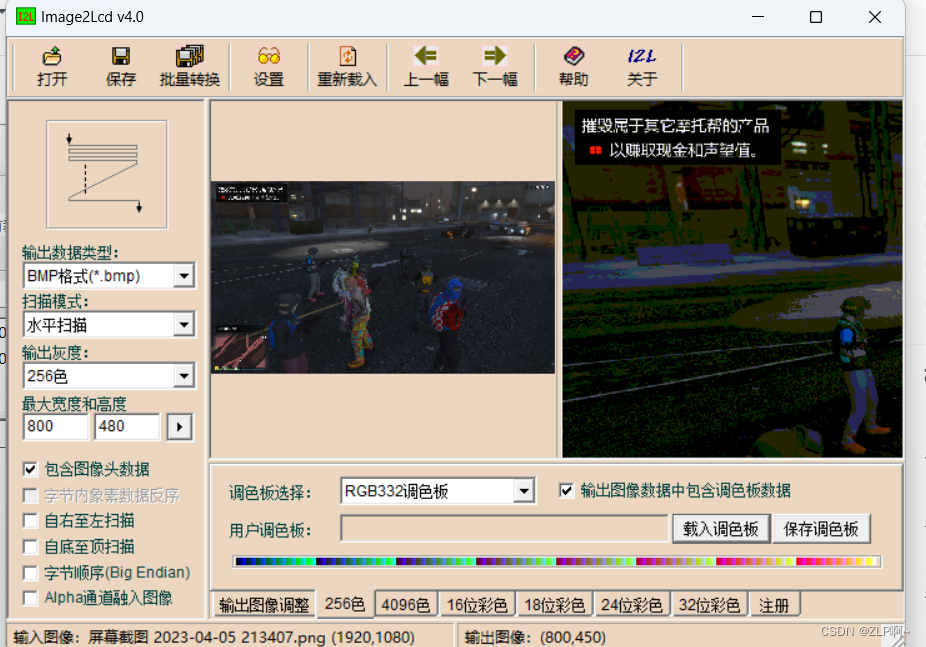Click the input image preview thumbnail
The width and height of the screenshot is (926, 647).
(x=383, y=277)
